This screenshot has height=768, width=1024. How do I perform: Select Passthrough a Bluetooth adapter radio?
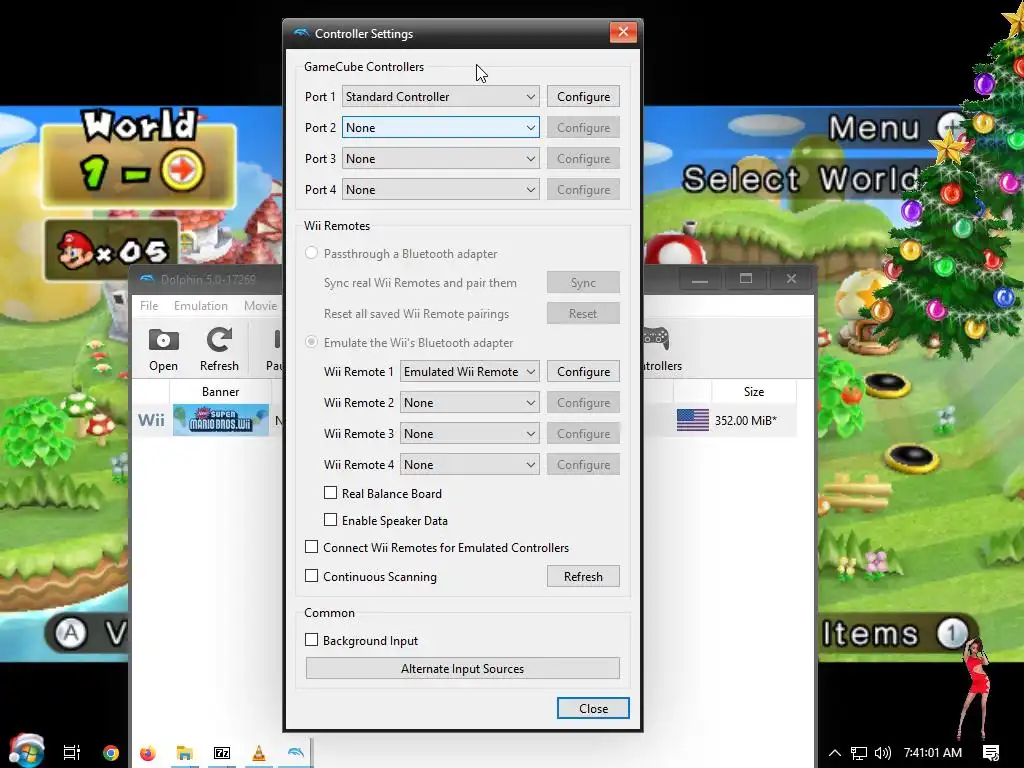[x=312, y=253]
